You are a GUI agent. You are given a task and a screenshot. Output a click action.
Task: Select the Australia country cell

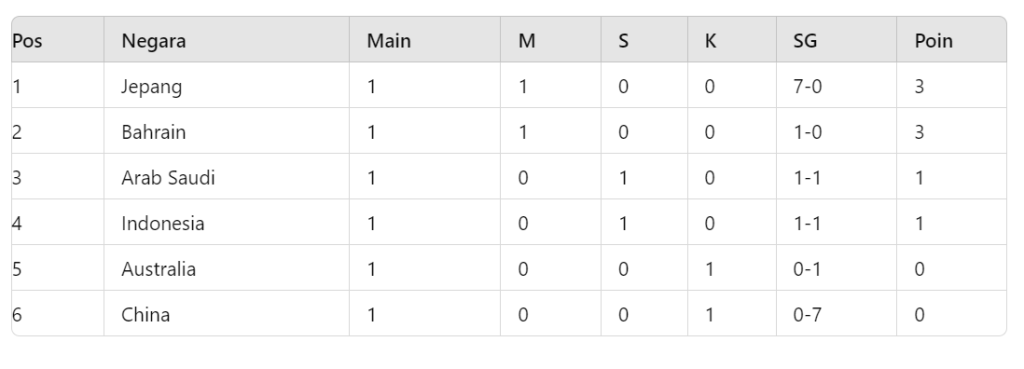(226, 269)
